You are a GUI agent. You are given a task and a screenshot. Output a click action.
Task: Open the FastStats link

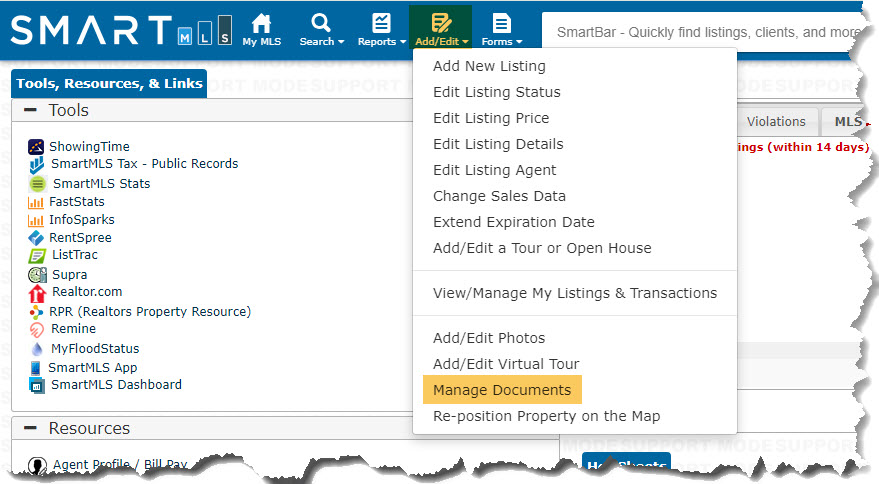tap(77, 202)
